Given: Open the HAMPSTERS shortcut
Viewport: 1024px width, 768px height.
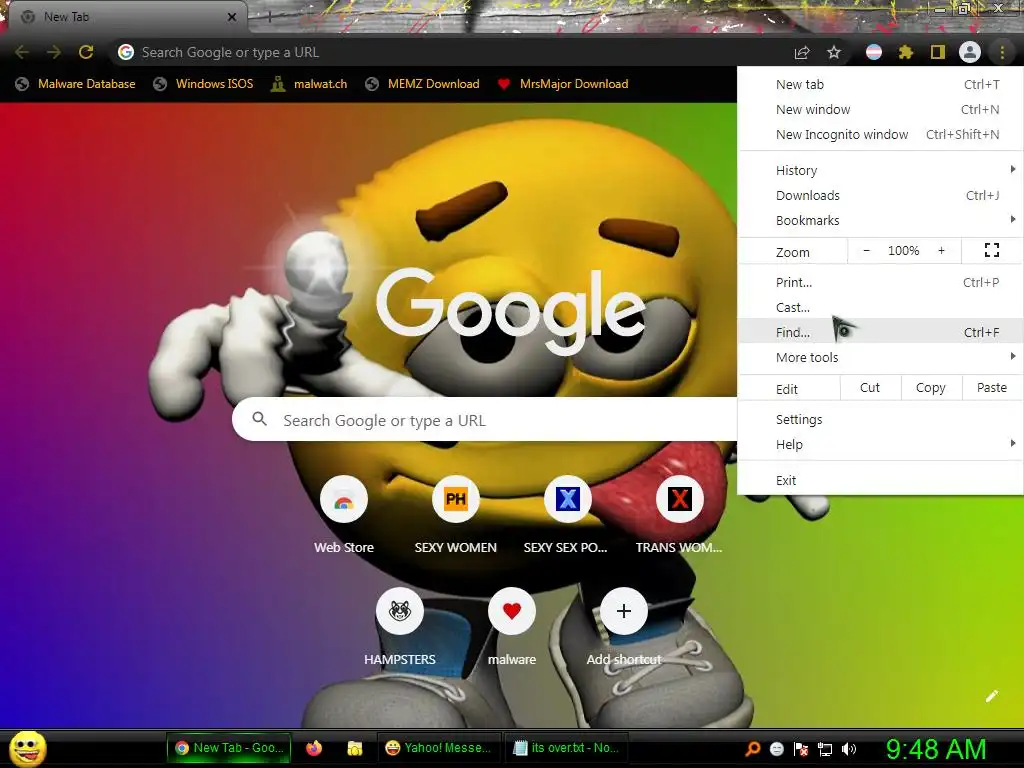Looking at the screenshot, I should coord(400,611).
